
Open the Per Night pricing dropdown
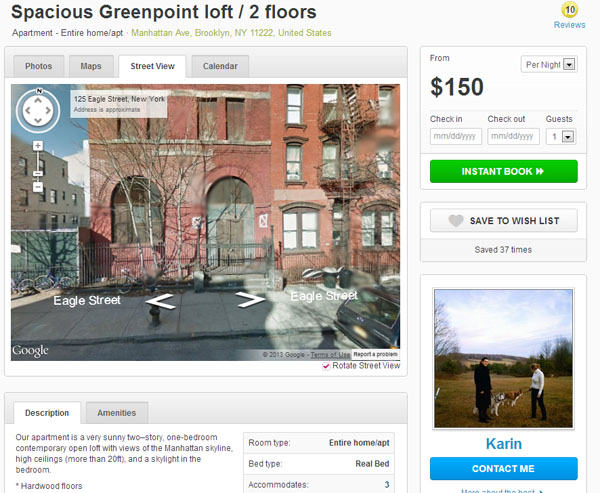pyautogui.click(x=549, y=64)
